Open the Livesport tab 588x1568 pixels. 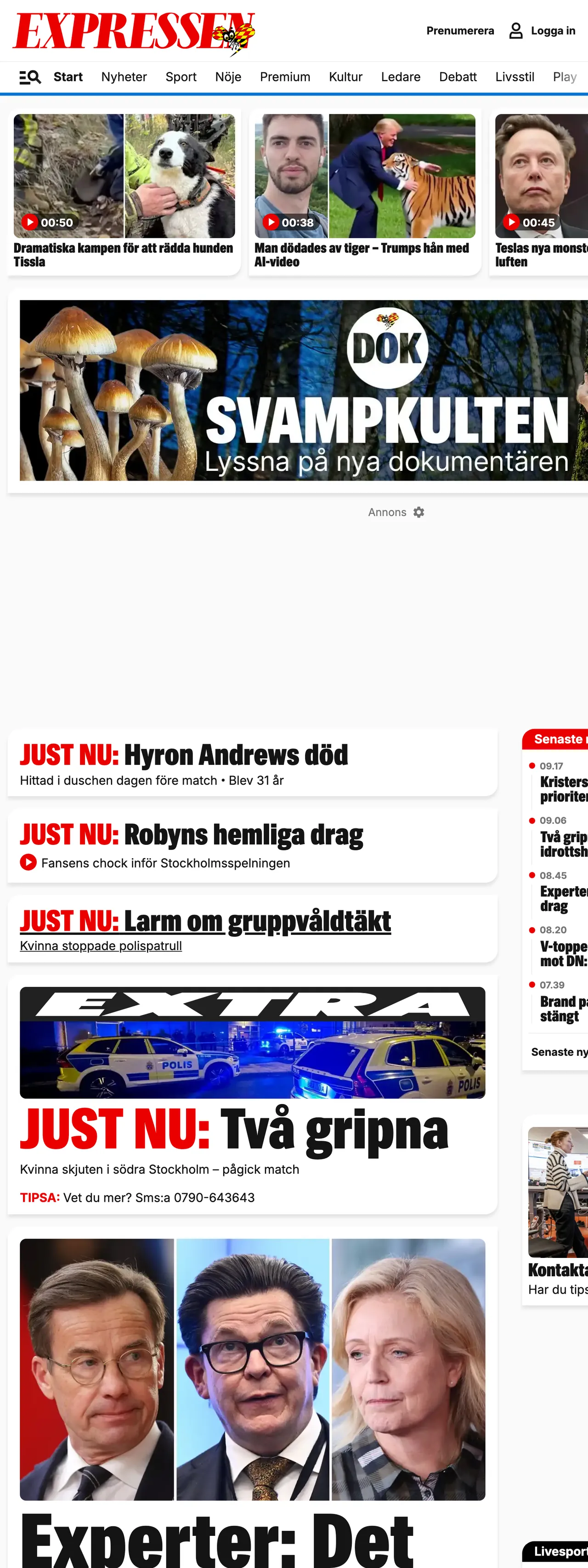[555, 1551]
